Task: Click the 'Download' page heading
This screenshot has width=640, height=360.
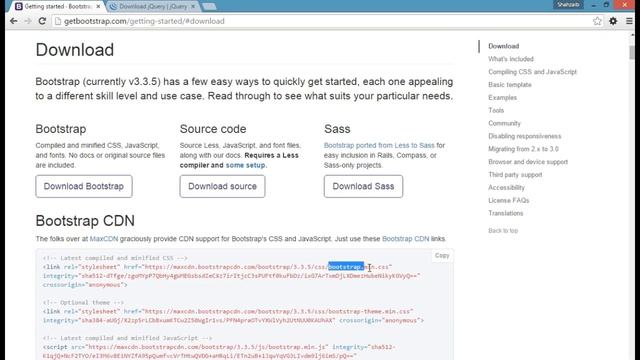Action: pyautogui.click(x=75, y=50)
